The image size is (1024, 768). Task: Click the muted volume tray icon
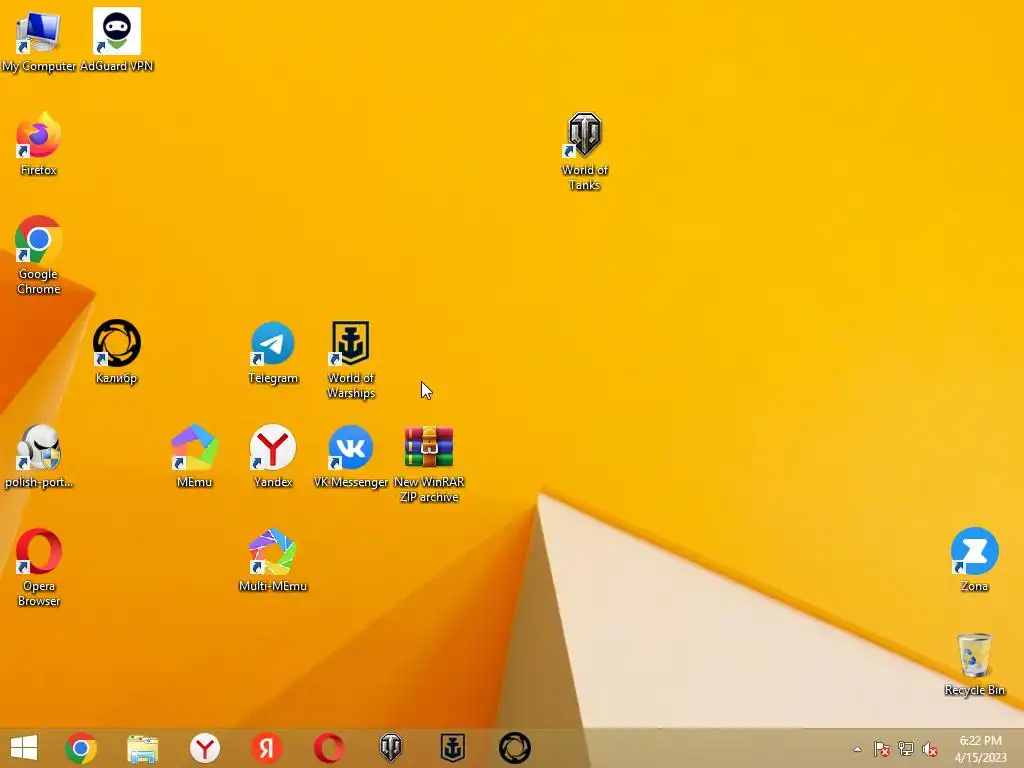(930, 749)
